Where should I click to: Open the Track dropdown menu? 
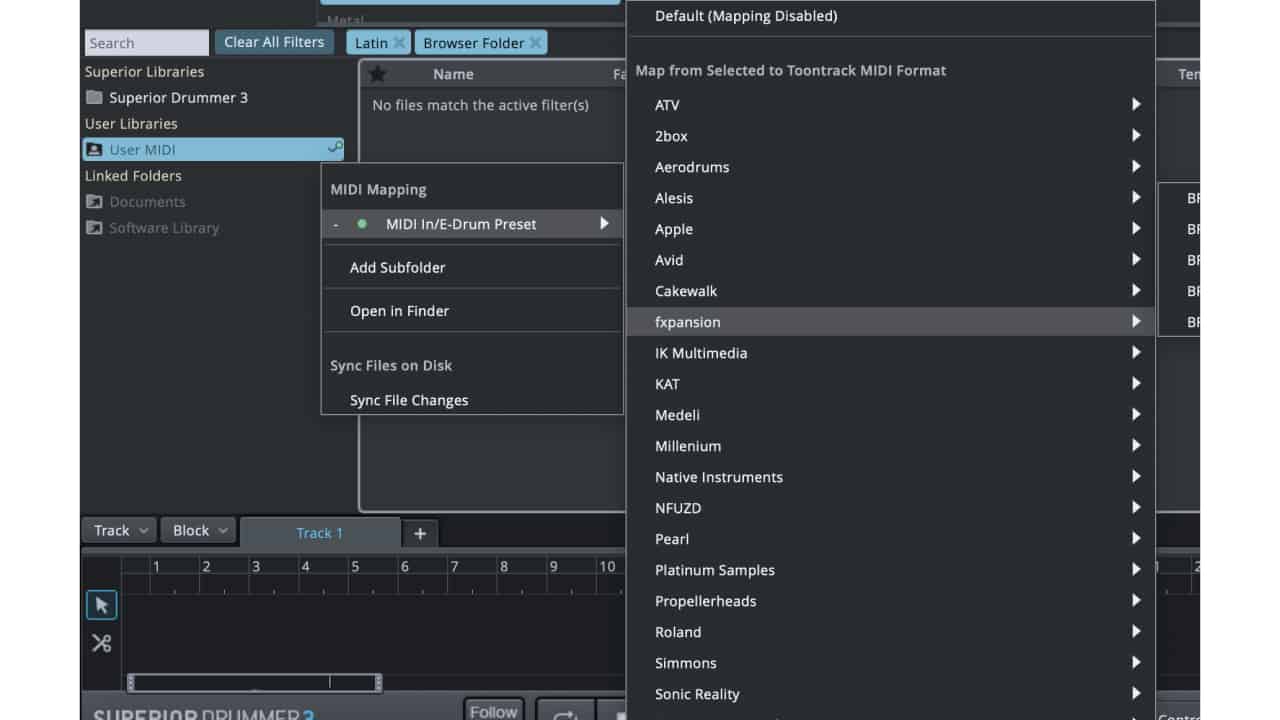119,530
